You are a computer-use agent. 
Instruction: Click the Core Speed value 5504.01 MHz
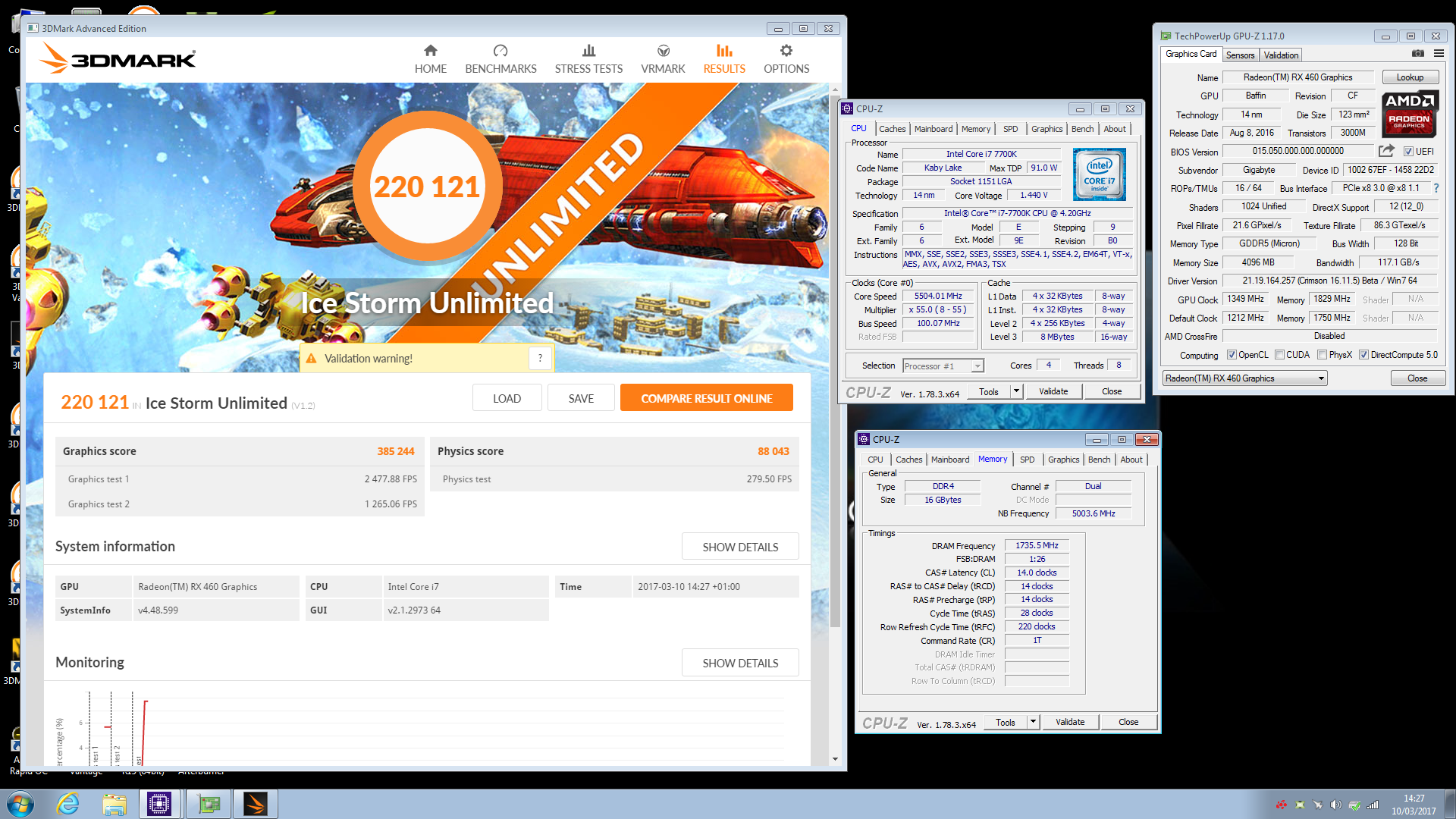click(937, 297)
